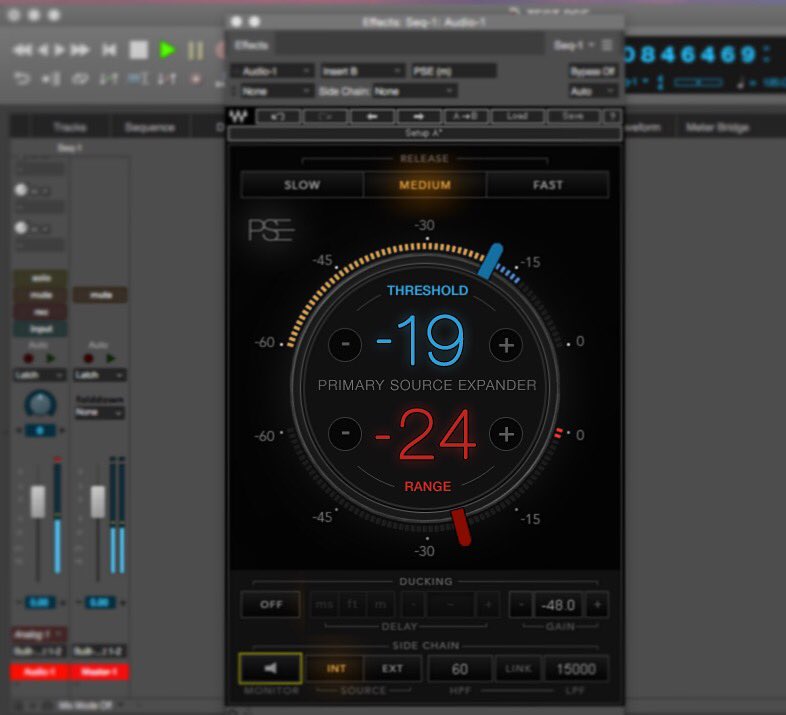Click the green Play transport button

pos(166,50)
